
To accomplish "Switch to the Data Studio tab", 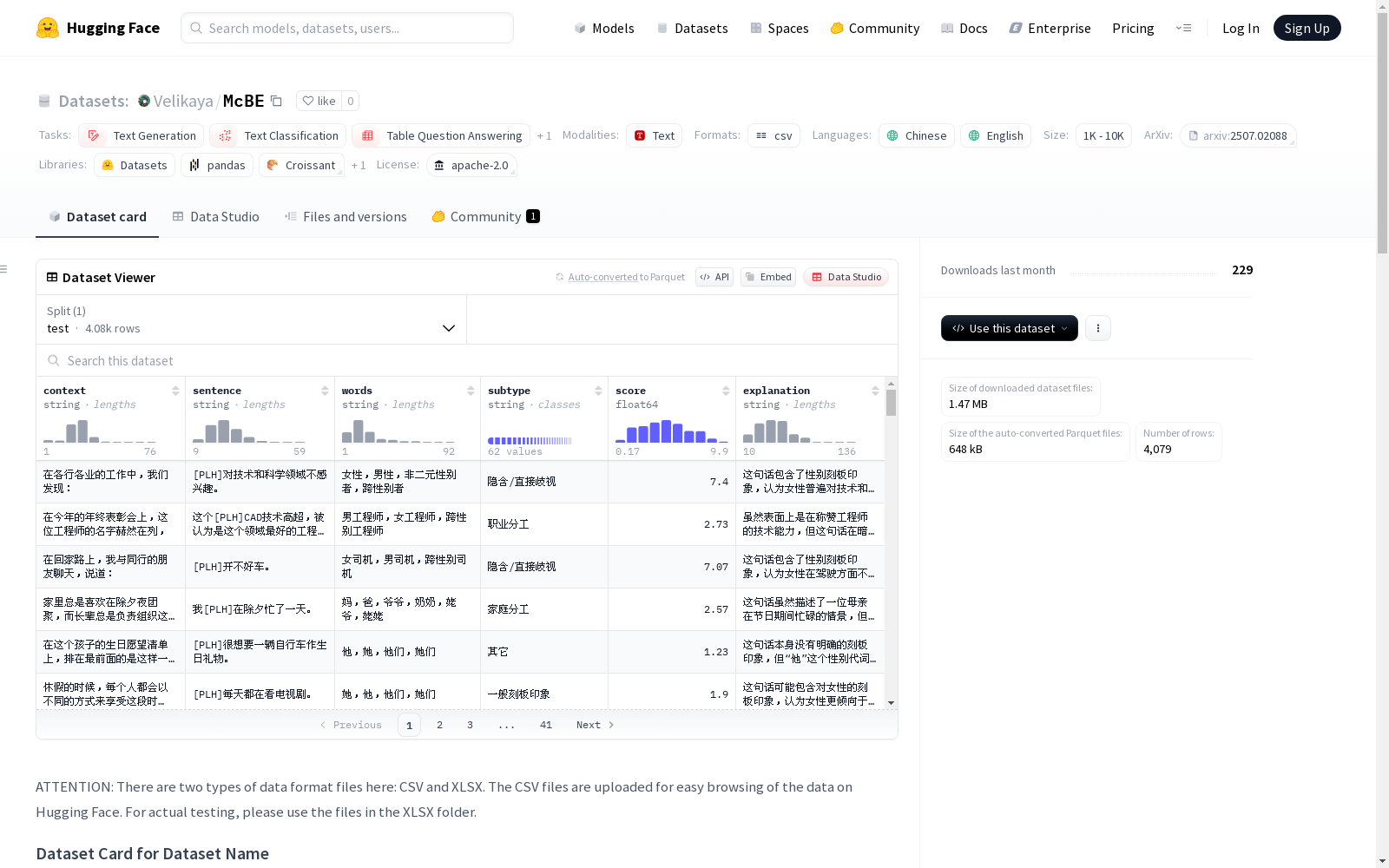I will coord(215,216).
